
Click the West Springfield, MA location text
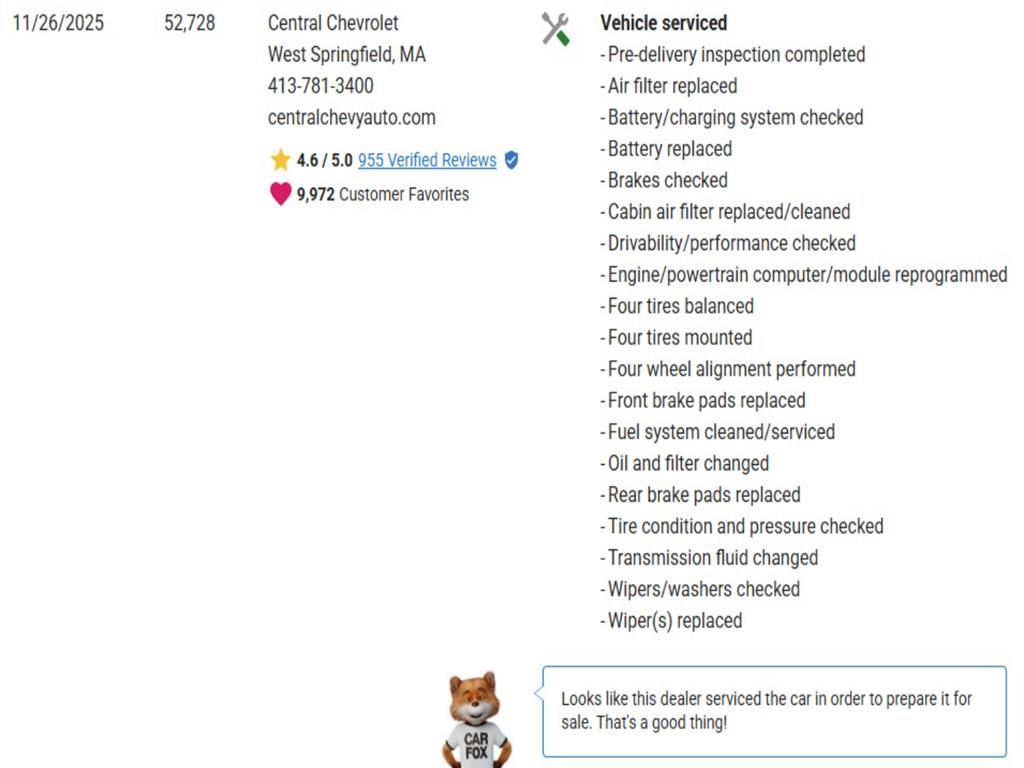coord(346,54)
